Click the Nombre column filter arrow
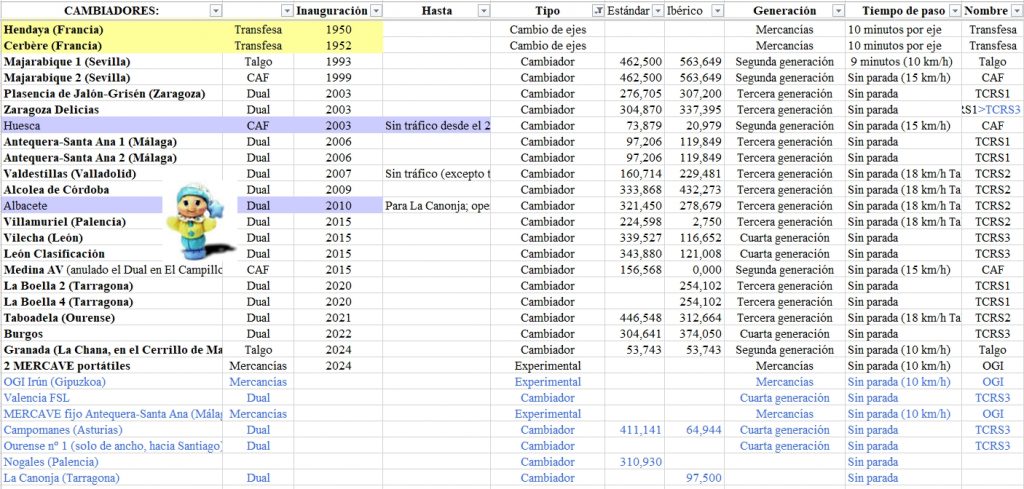Screen dimensions: 1024x489 (1015, 10)
